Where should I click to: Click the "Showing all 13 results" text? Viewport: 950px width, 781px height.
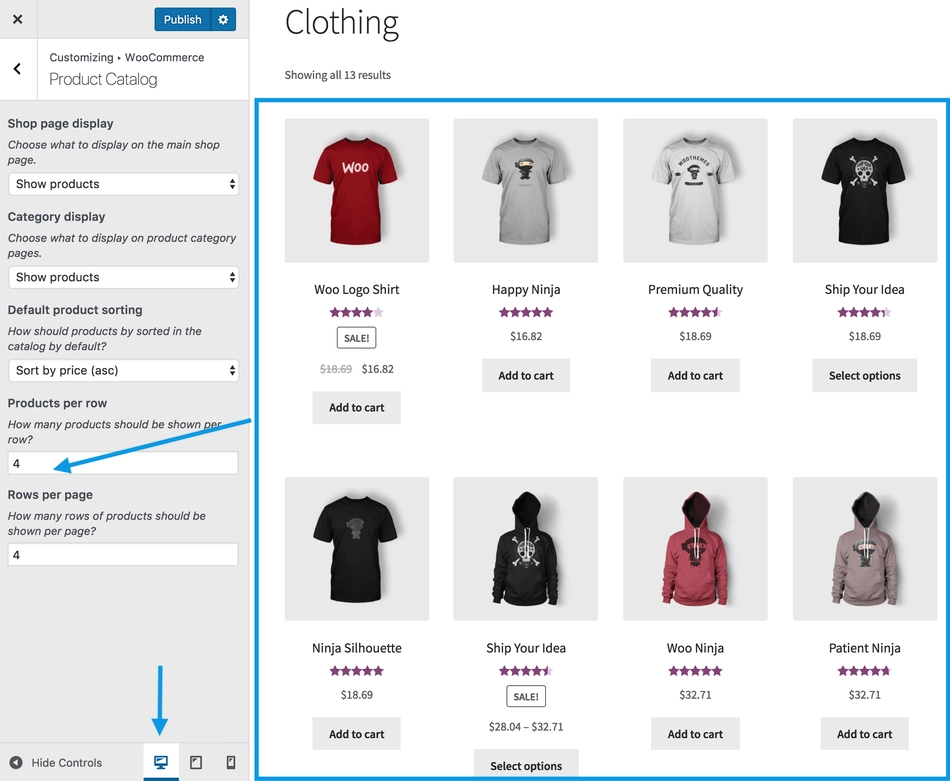point(337,75)
